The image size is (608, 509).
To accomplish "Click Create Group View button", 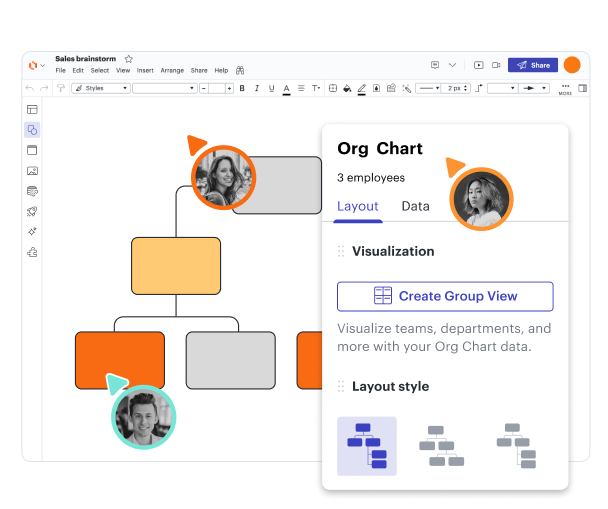I will [x=445, y=296].
